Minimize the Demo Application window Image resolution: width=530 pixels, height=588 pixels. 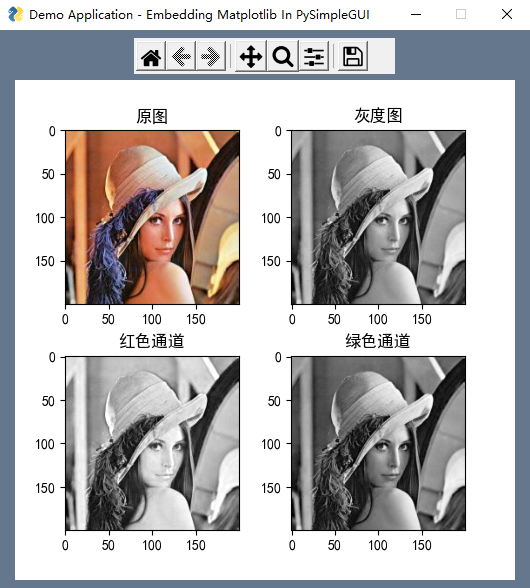click(416, 15)
